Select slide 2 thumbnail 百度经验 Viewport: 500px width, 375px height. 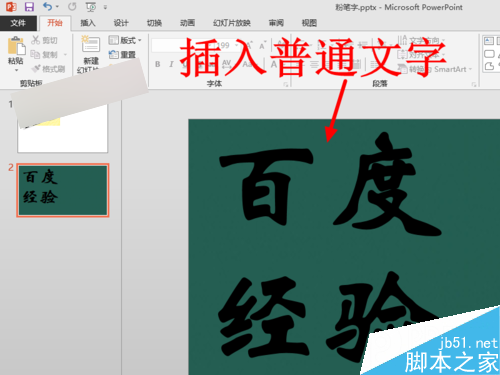[63, 190]
